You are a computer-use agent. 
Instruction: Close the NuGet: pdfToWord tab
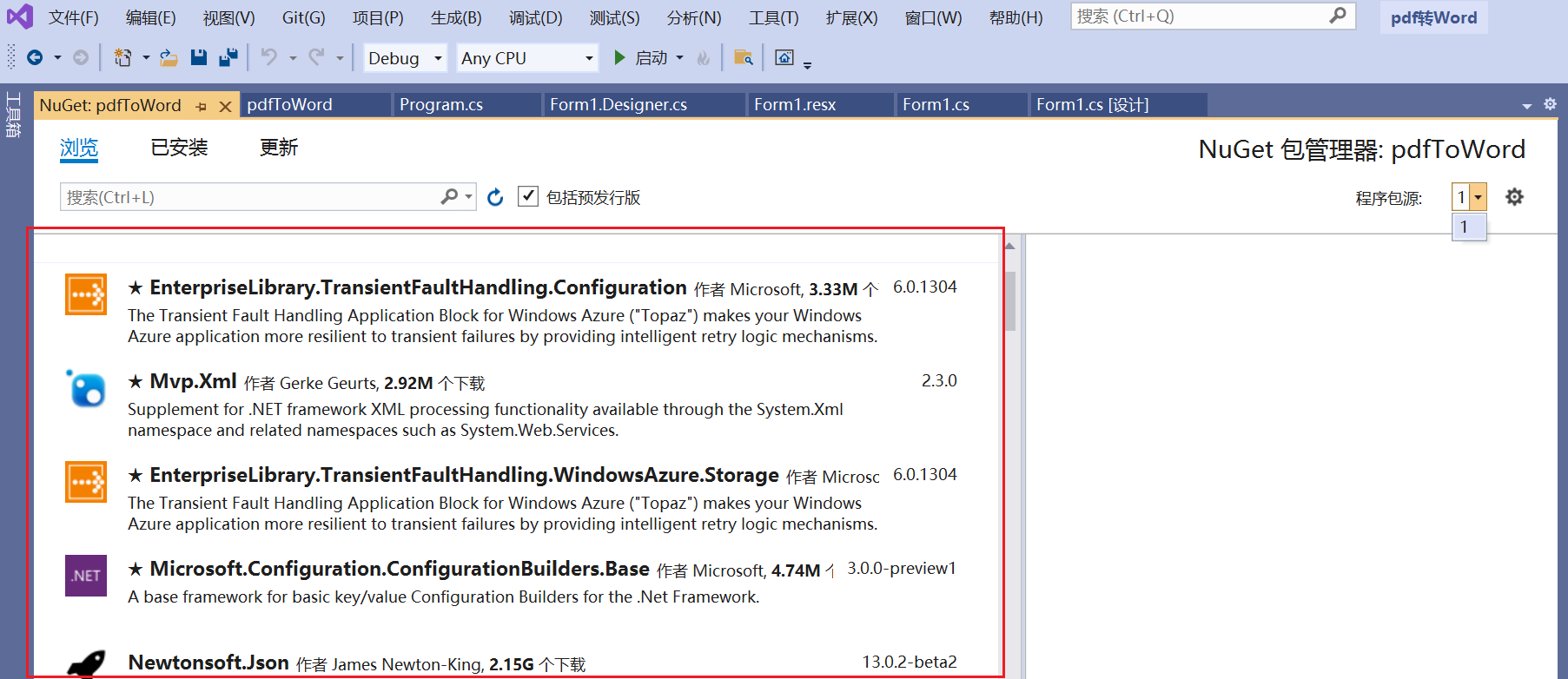(225, 106)
